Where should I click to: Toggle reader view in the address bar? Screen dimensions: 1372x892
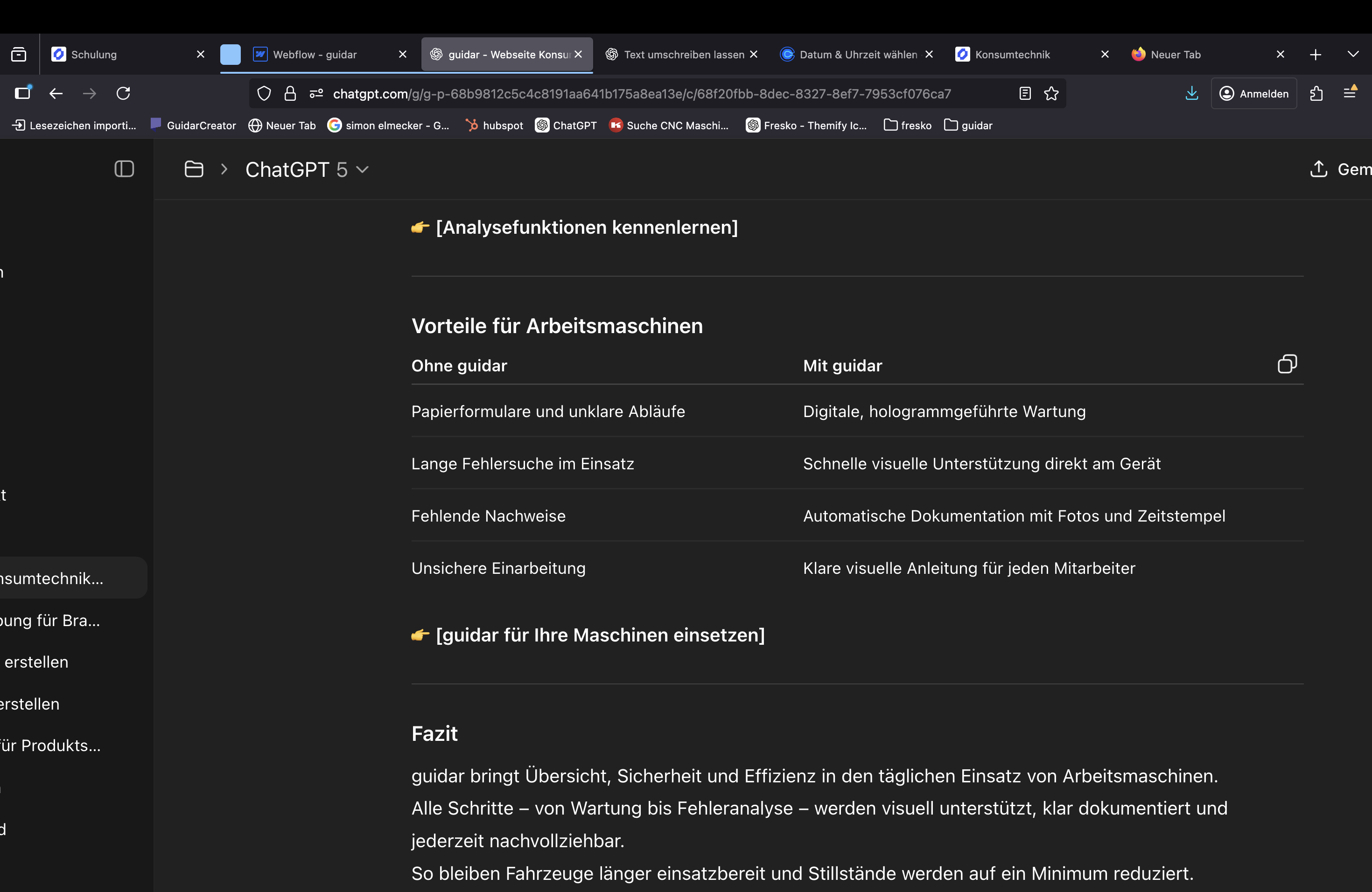[1024, 93]
